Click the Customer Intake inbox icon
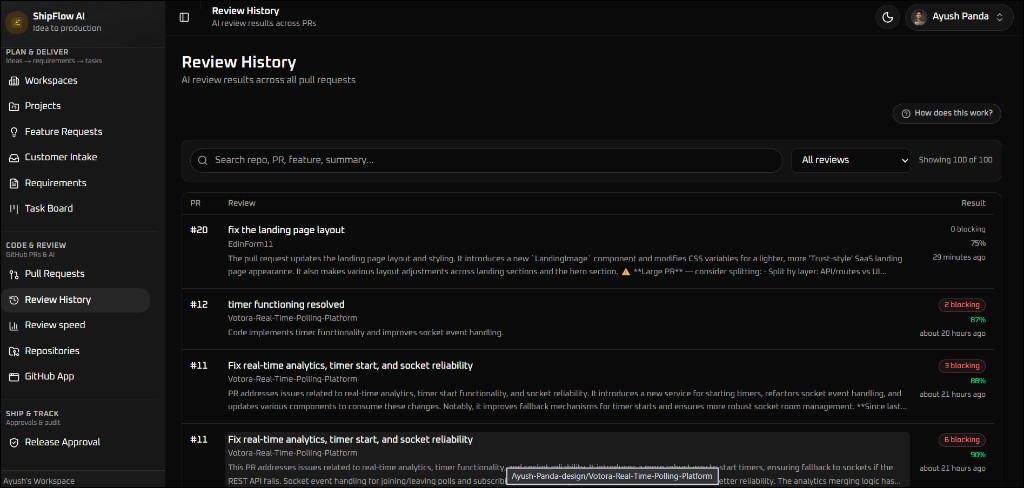 pos(14,157)
